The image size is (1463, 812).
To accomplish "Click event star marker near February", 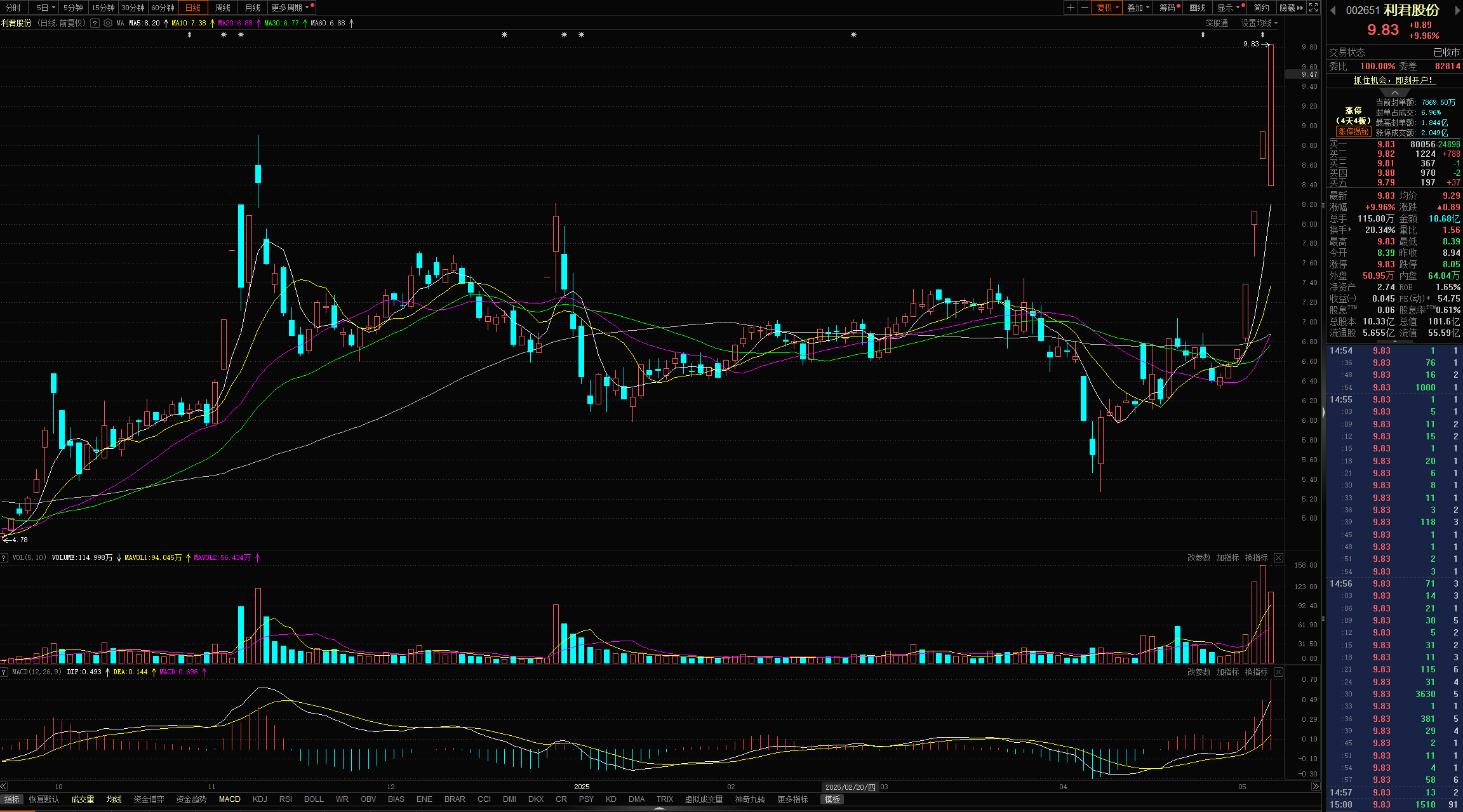I will point(853,35).
